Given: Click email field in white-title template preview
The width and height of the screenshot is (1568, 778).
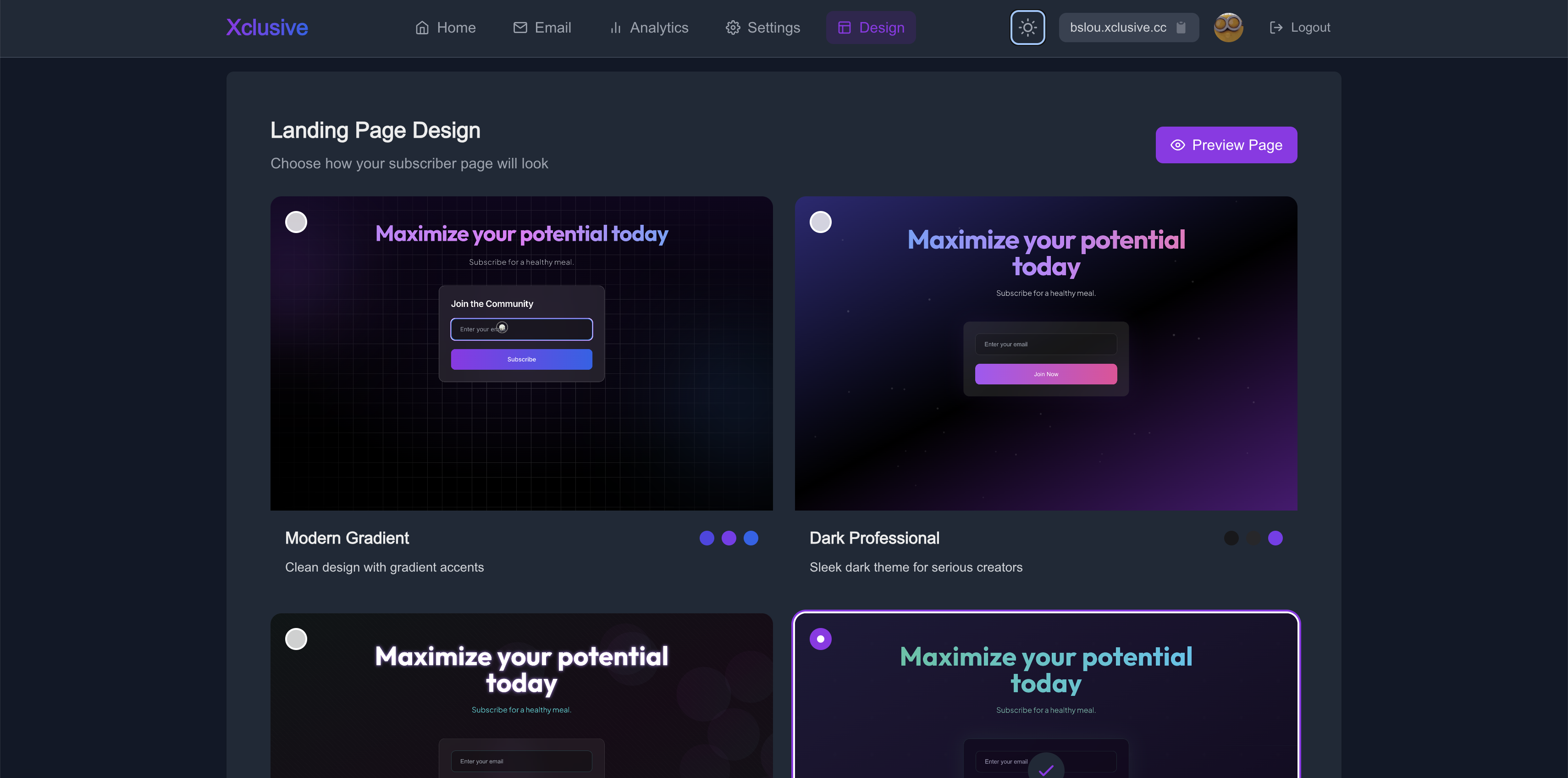Looking at the screenshot, I should click(x=522, y=761).
